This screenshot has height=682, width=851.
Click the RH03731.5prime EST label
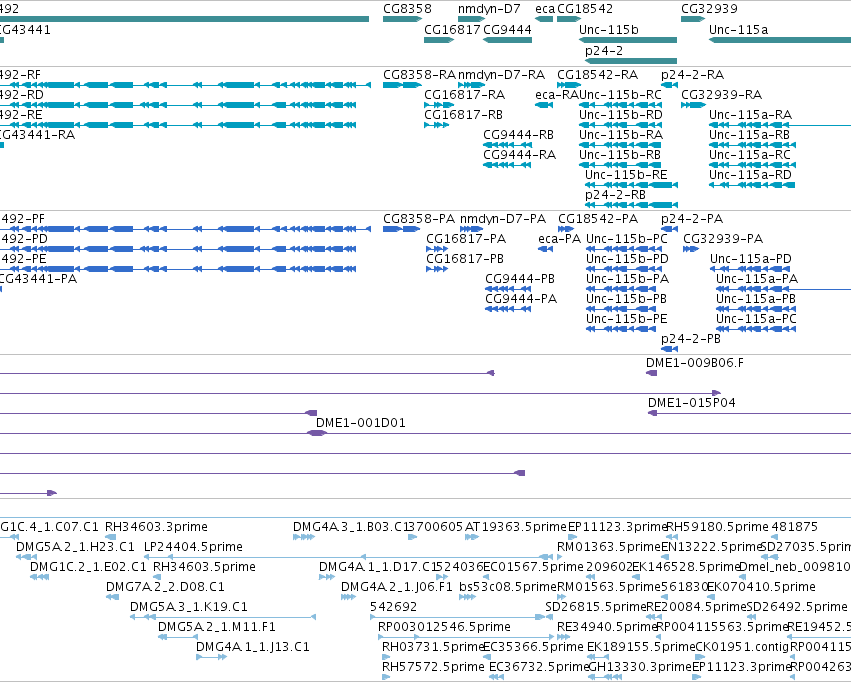click(x=433, y=647)
